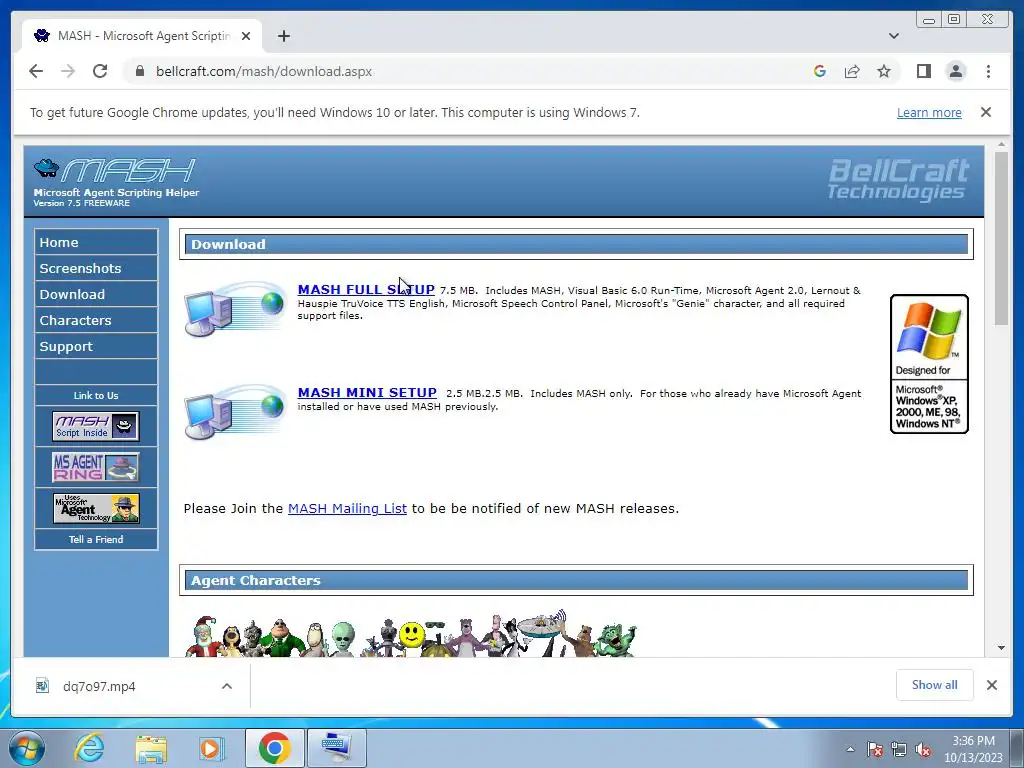The height and width of the screenshot is (768, 1024).
Task: Click the muted volume tray icon
Action: (x=923, y=749)
